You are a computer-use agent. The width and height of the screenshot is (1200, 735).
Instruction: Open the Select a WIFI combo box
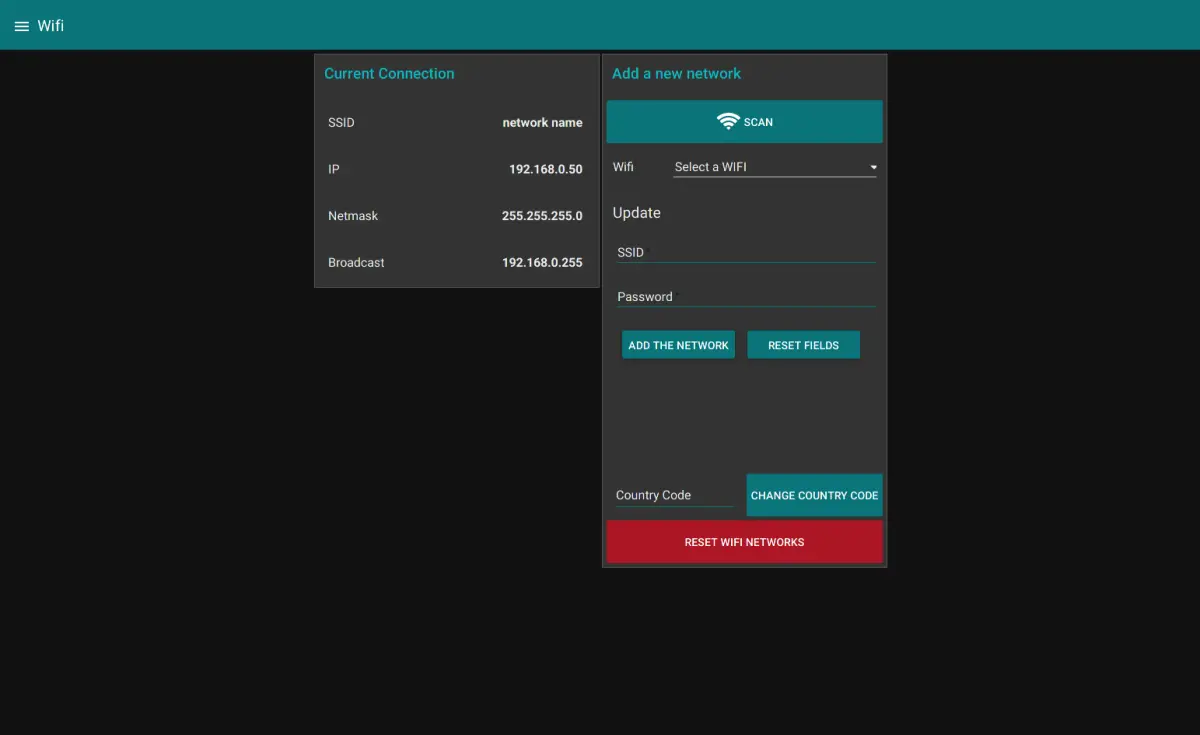(765, 167)
